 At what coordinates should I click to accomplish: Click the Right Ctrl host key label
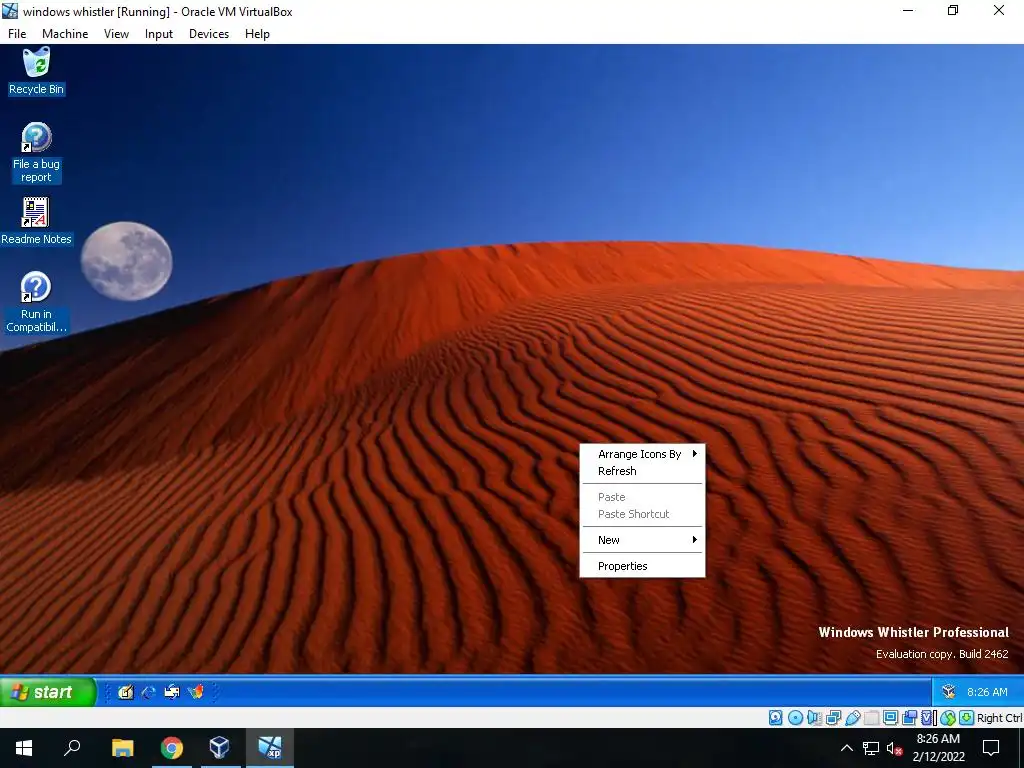click(x=1000, y=718)
